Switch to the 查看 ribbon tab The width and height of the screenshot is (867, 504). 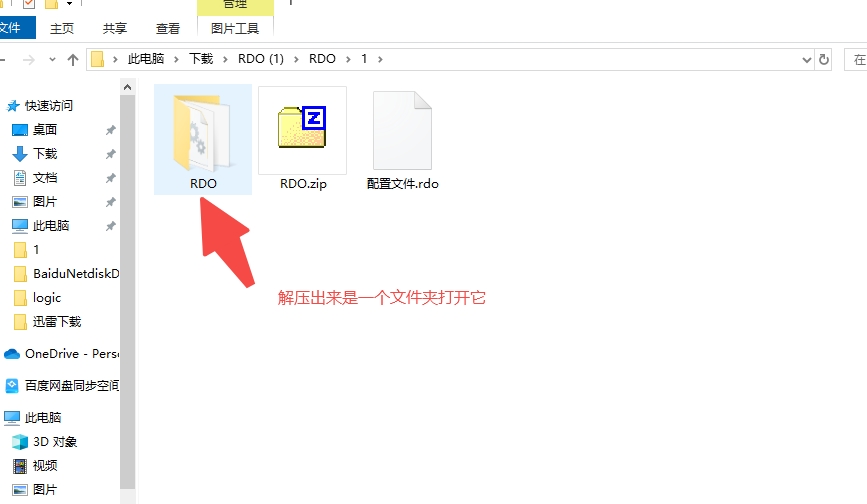point(168,29)
